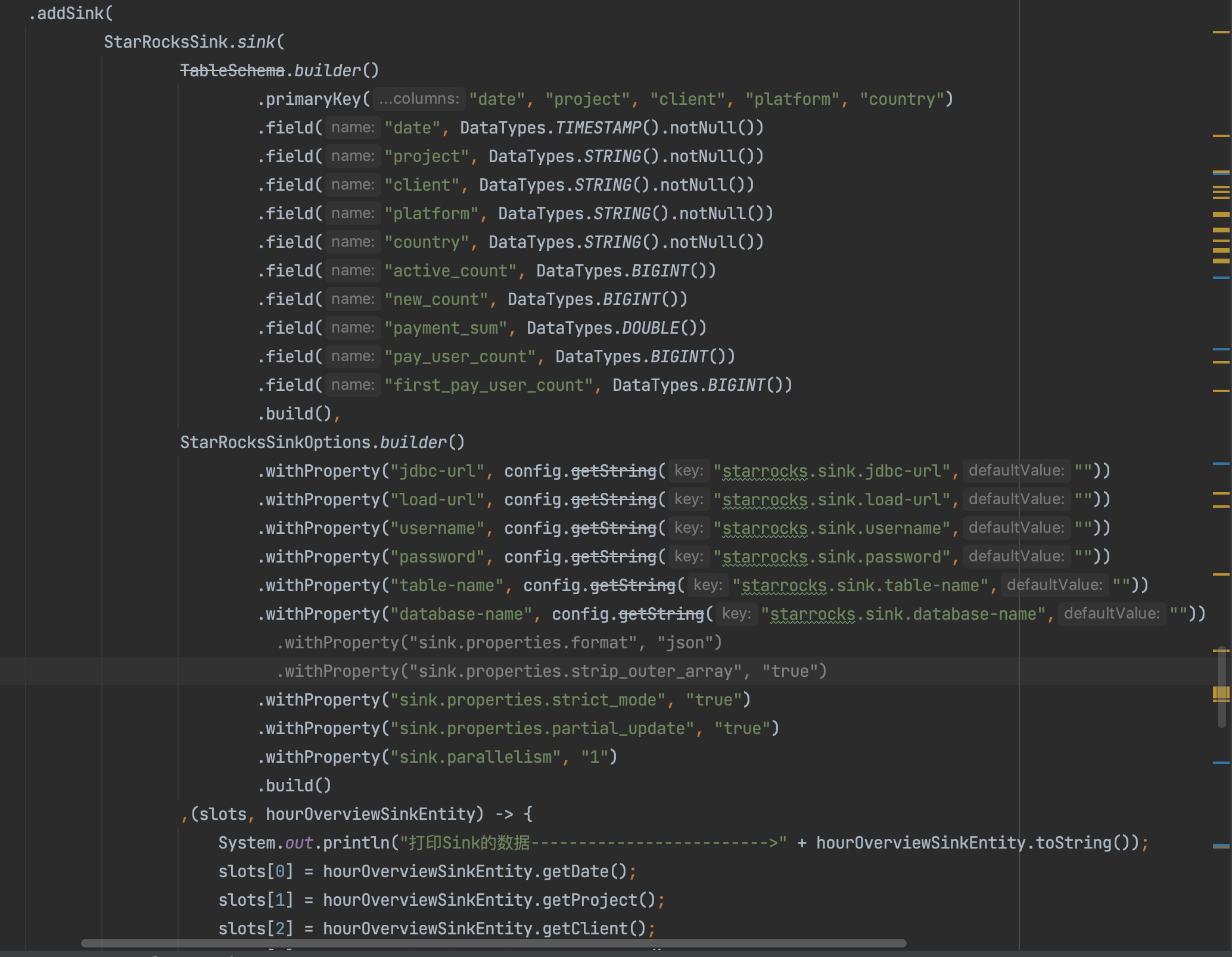Click the "table-name" property string

point(447,585)
